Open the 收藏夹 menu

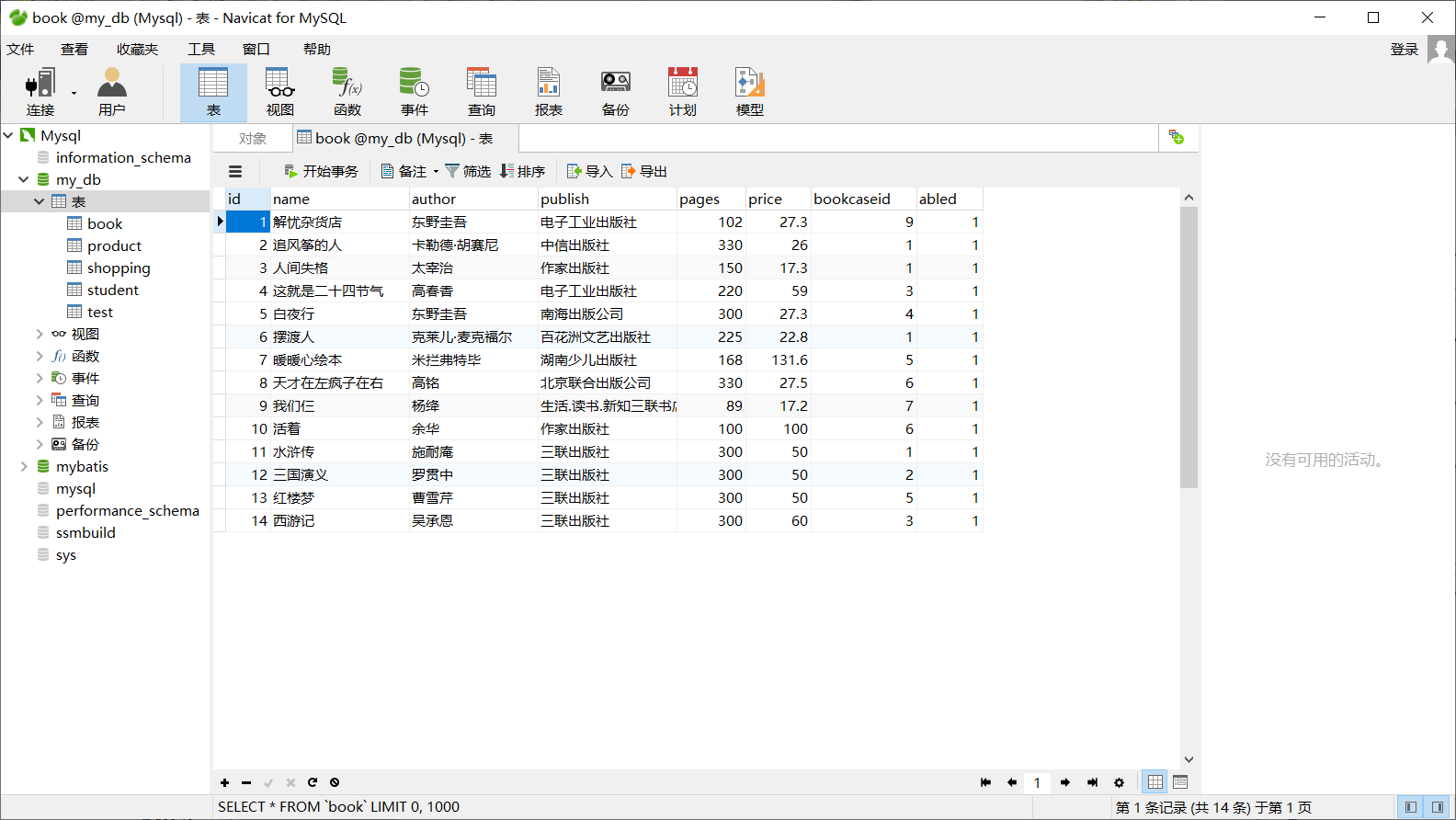coord(138,50)
